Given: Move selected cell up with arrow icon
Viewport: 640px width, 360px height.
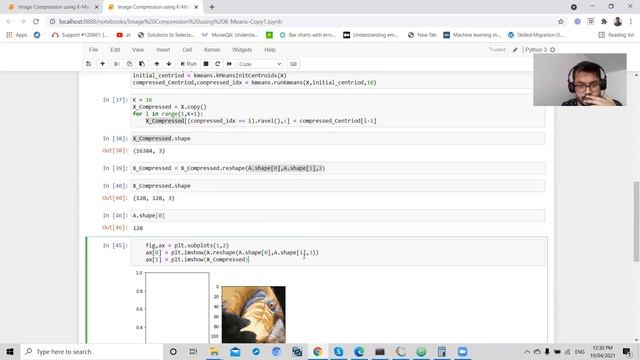Looking at the screenshot, I should (x=156, y=64).
